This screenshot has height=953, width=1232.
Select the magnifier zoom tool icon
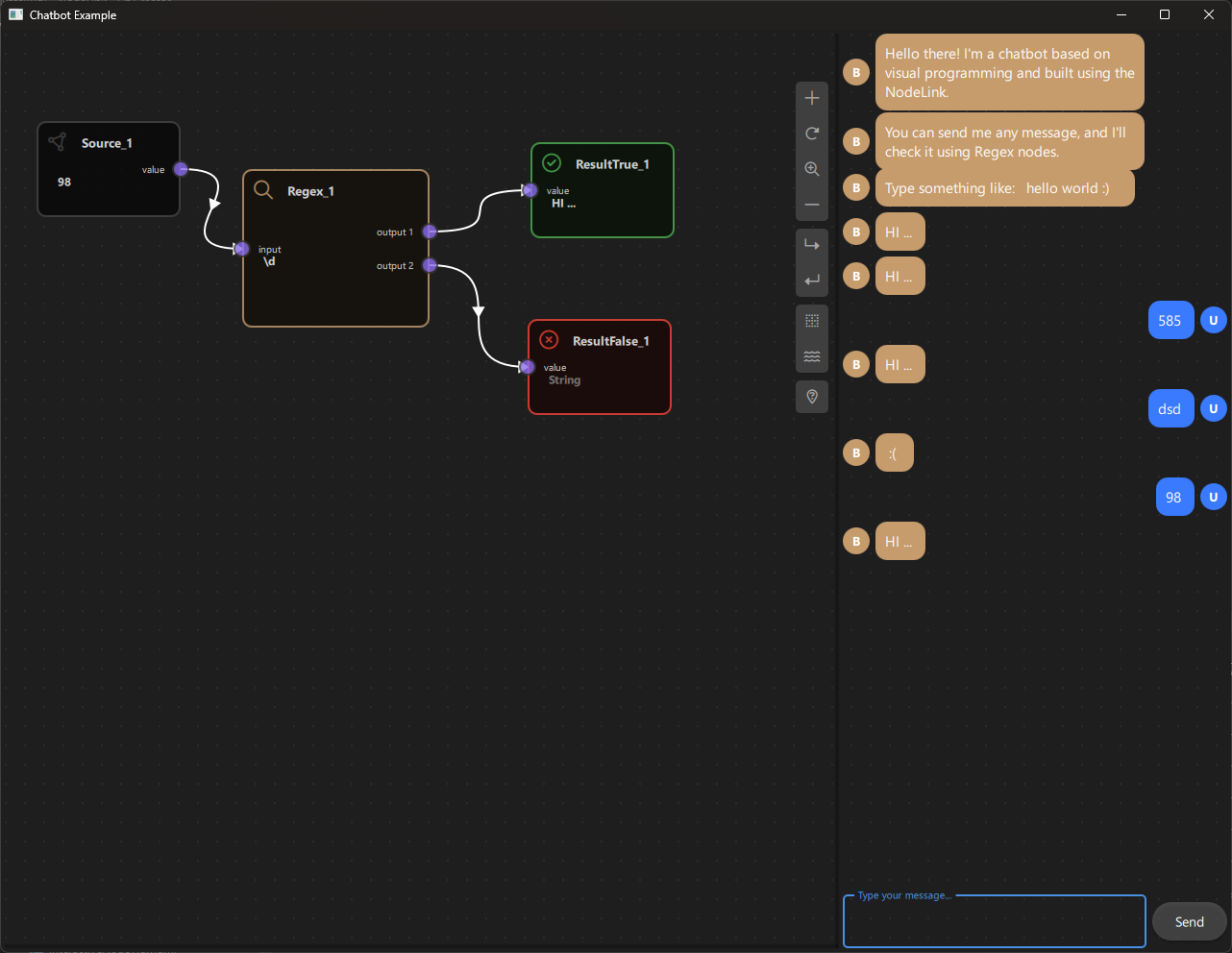[x=812, y=168]
